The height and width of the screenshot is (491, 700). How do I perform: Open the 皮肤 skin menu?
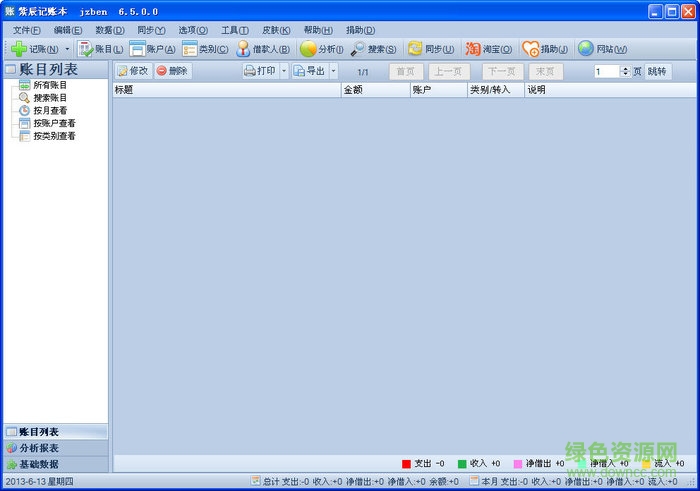pyautogui.click(x=277, y=30)
